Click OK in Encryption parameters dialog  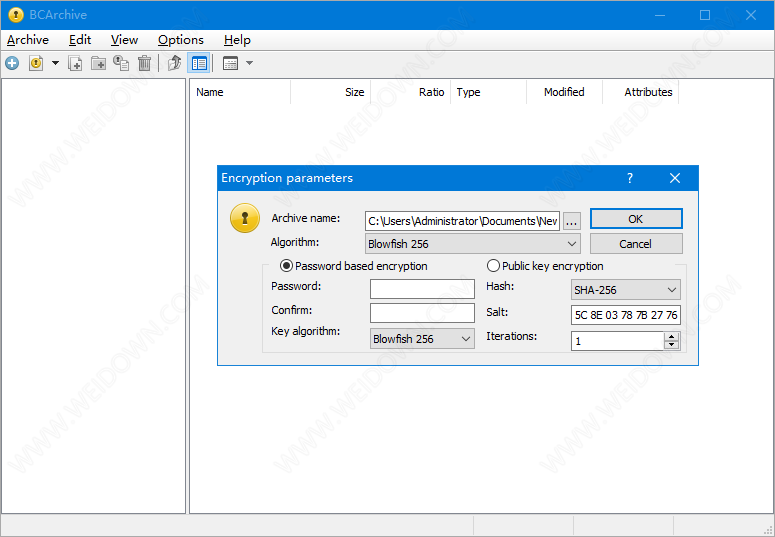click(636, 219)
